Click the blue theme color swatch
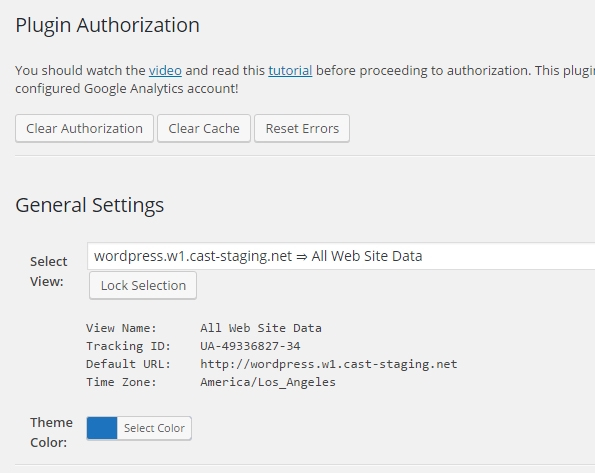Screen dimensions: 595x473 (x=102, y=428)
